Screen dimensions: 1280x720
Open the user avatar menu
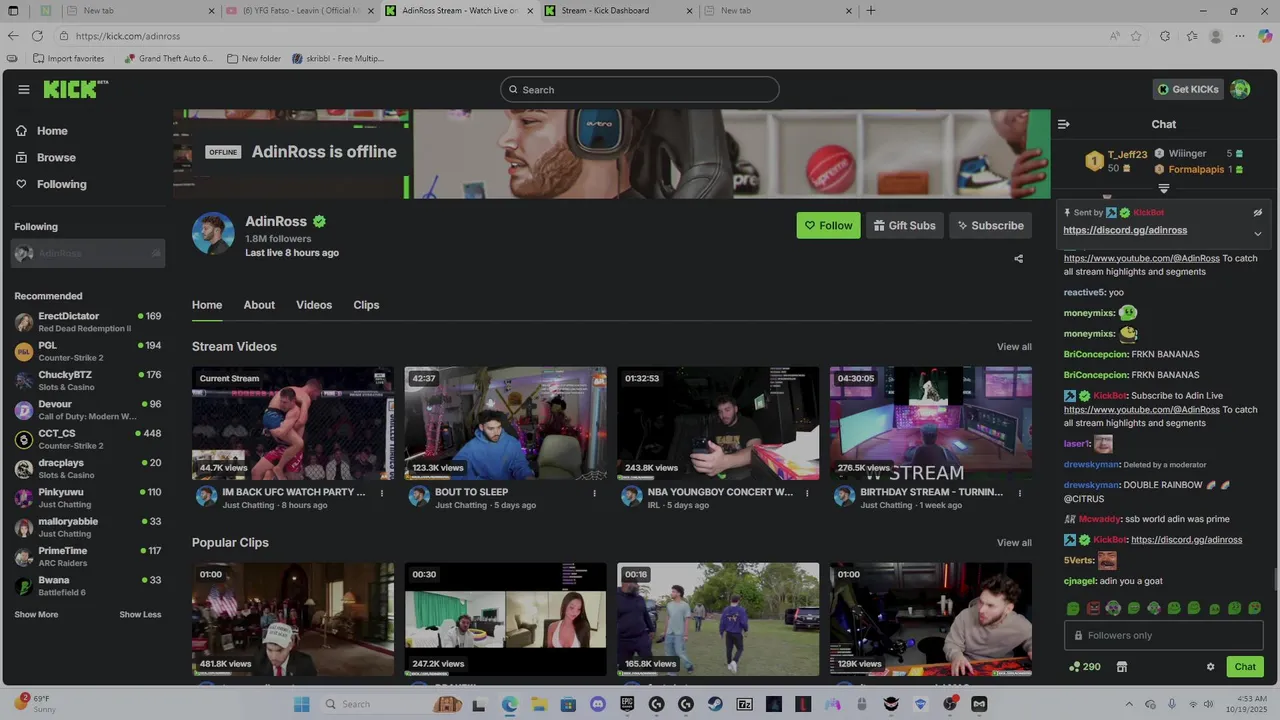[1240, 89]
